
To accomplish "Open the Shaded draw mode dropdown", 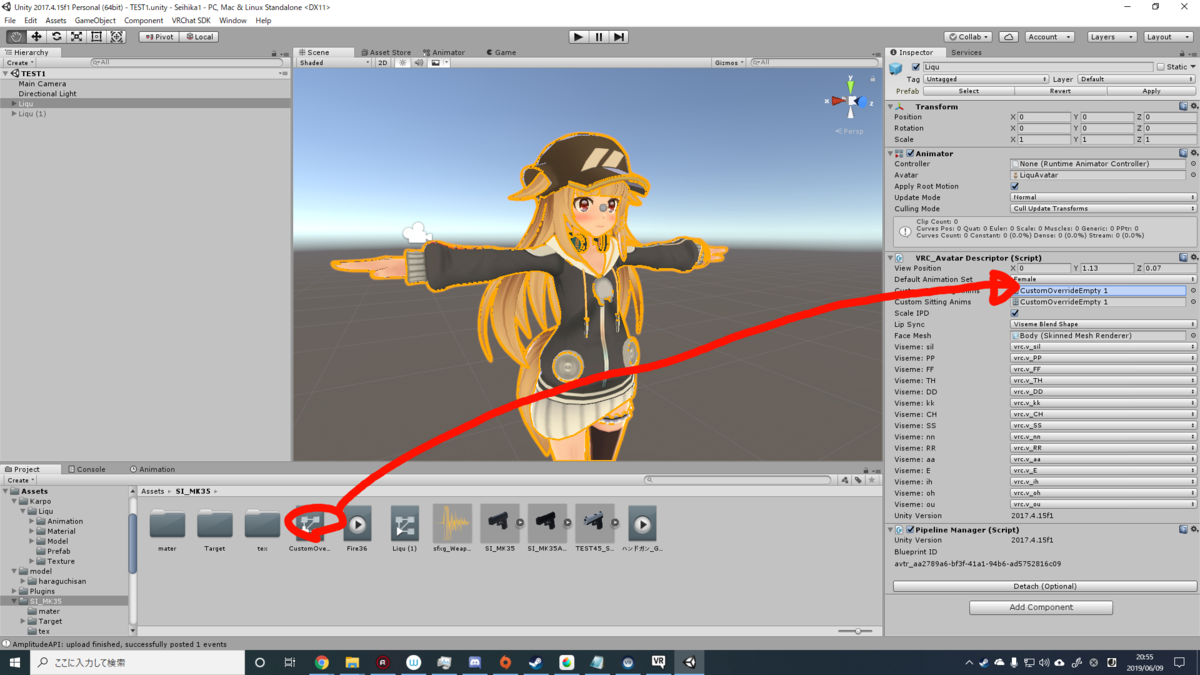I will point(334,63).
